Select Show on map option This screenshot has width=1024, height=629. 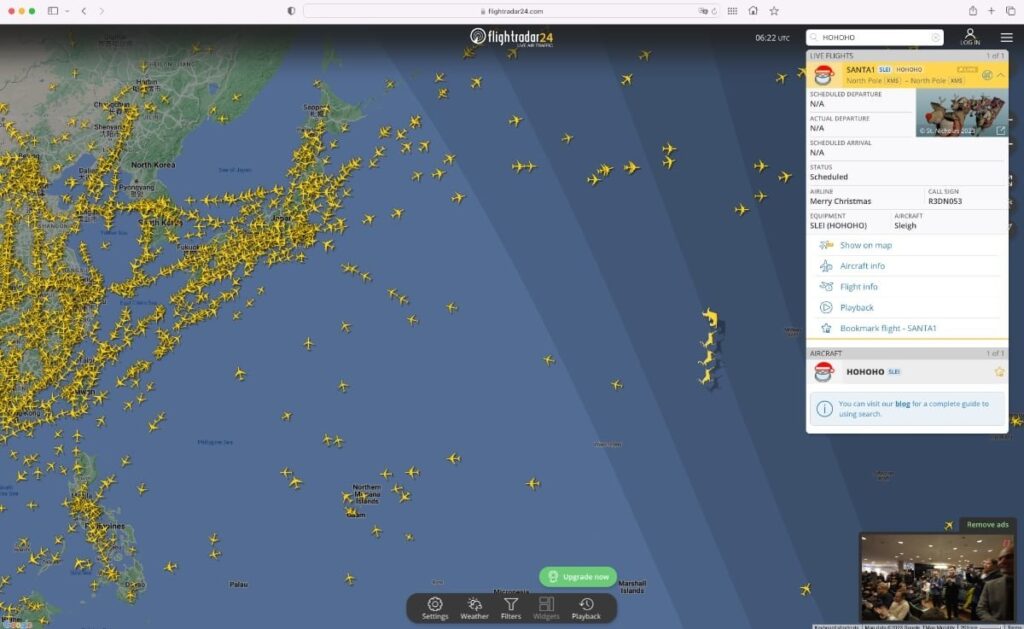click(865, 245)
